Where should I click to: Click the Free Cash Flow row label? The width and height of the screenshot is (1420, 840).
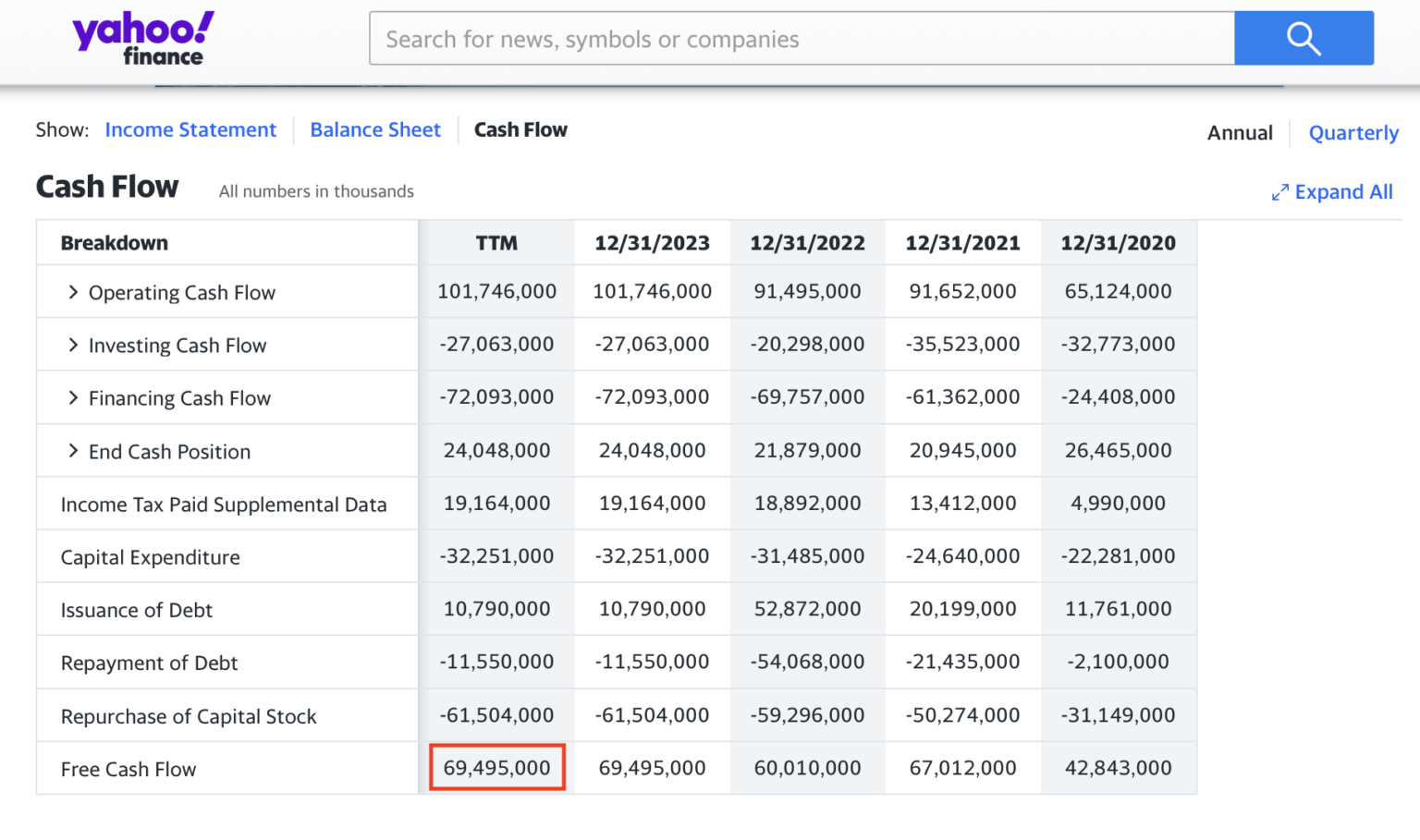[x=129, y=770]
